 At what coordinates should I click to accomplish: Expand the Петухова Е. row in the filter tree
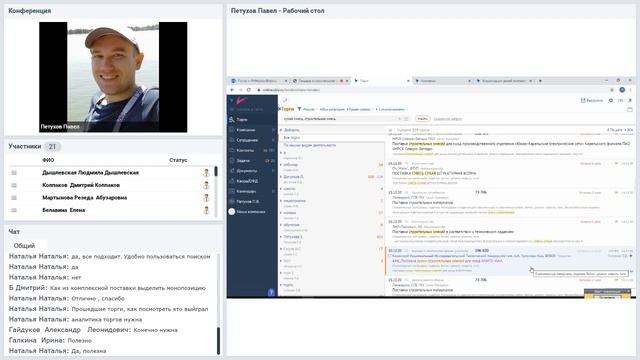pos(281,237)
